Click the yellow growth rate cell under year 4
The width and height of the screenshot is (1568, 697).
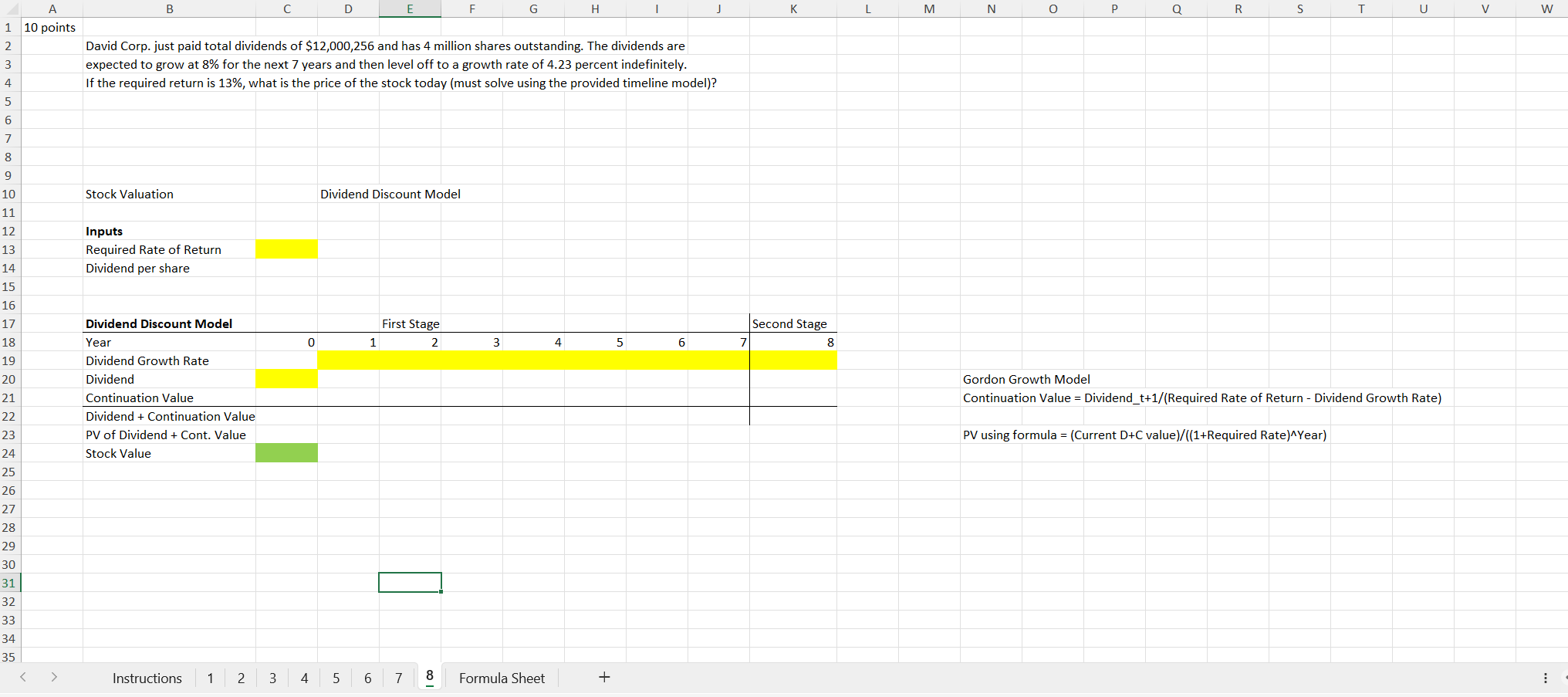(x=534, y=360)
